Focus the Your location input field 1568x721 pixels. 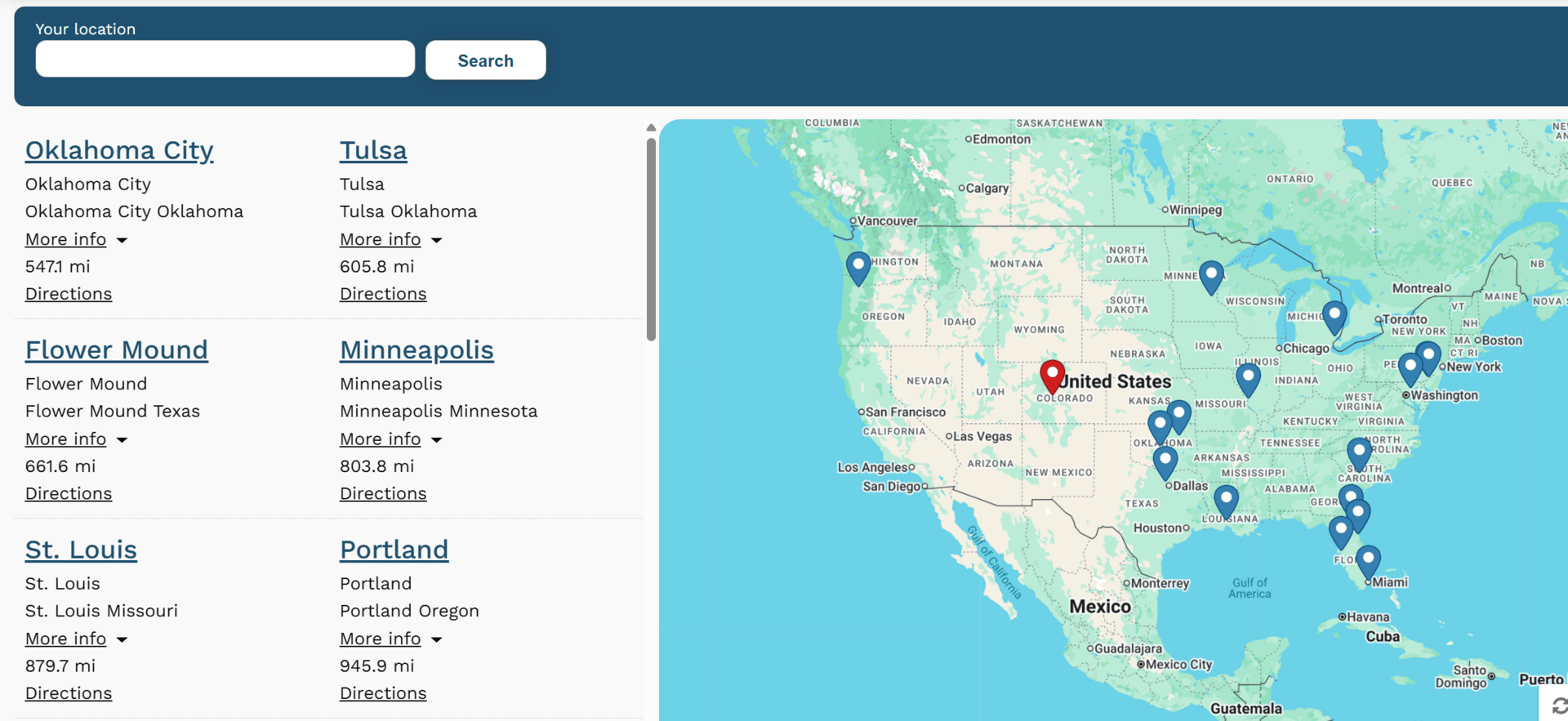pos(225,59)
